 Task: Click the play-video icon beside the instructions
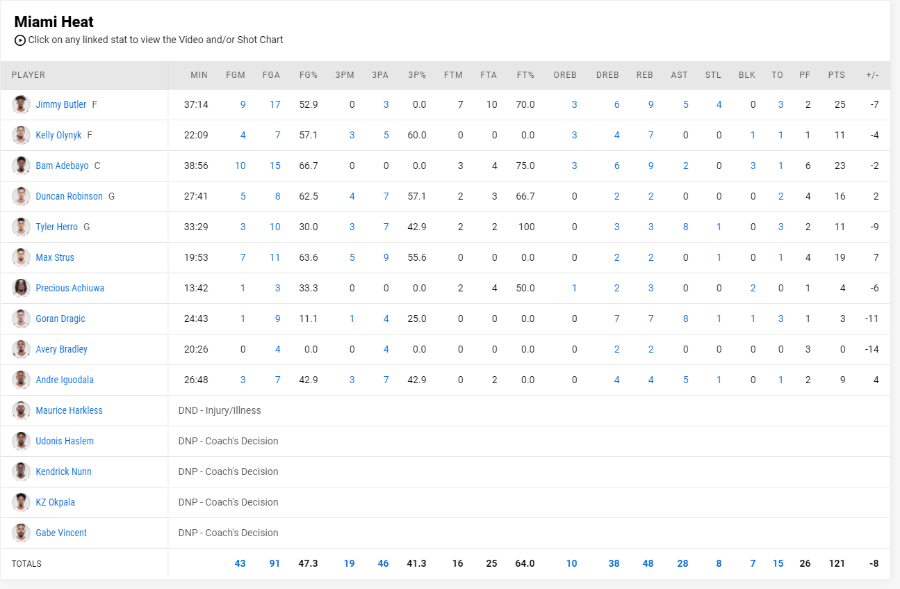tap(20, 40)
